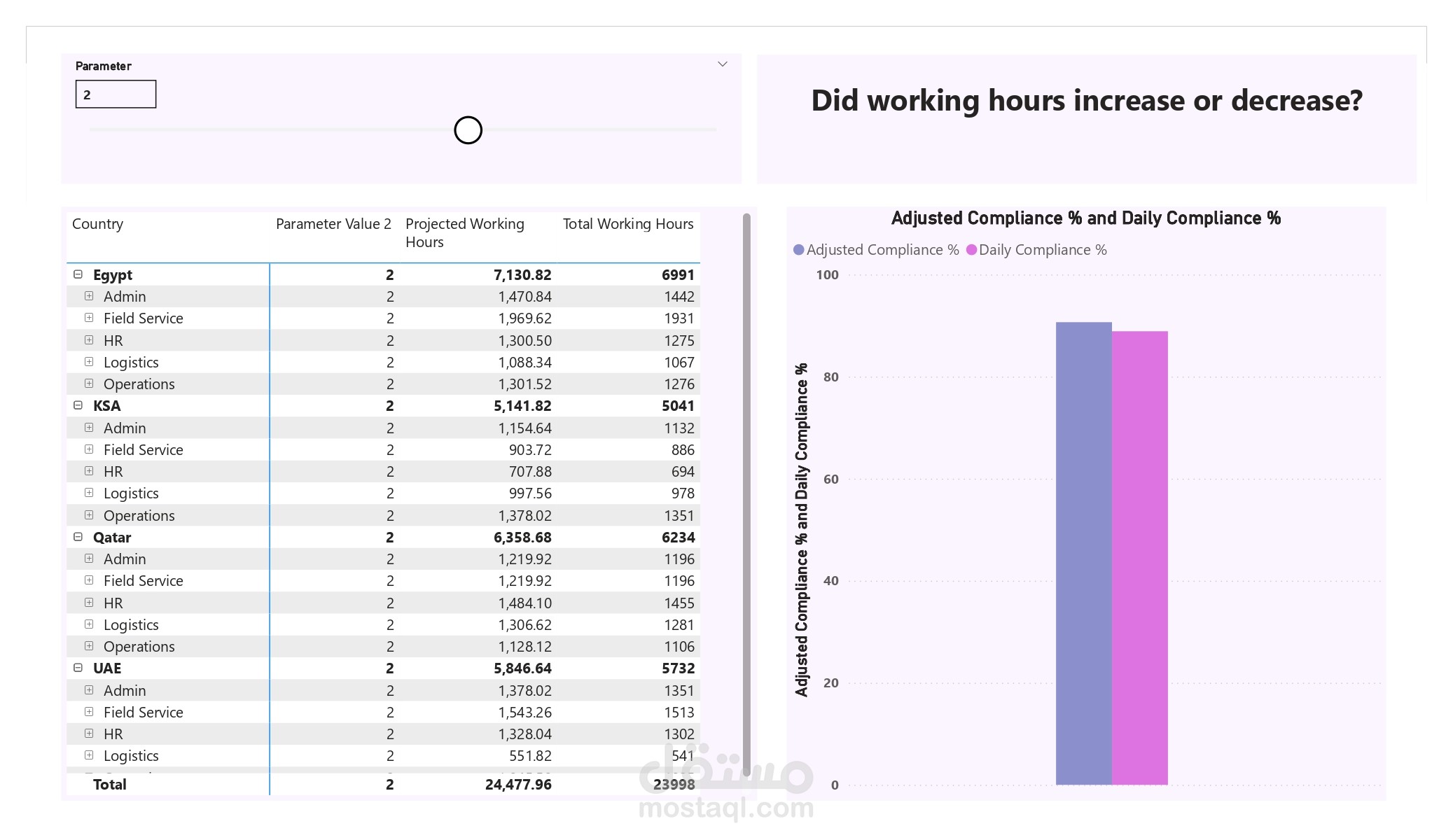Click the purple Adjusted Compliance bar
This screenshot has width=1453, height=840.
click(x=1083, y=553)
